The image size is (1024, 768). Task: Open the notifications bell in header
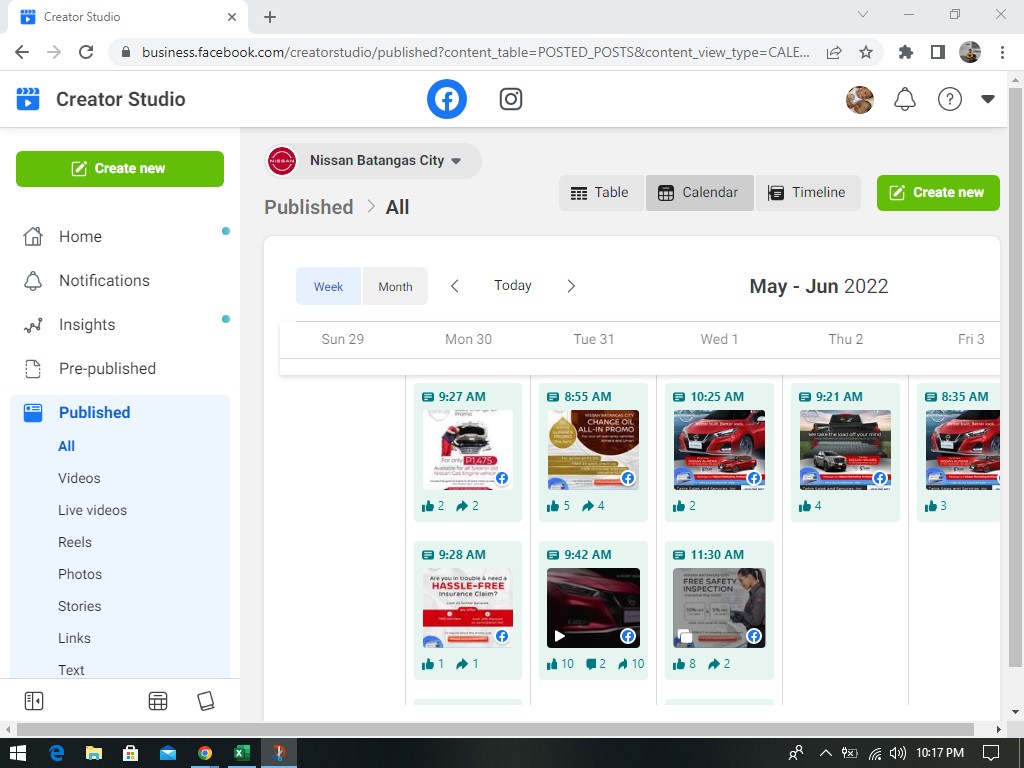(904, 99)
